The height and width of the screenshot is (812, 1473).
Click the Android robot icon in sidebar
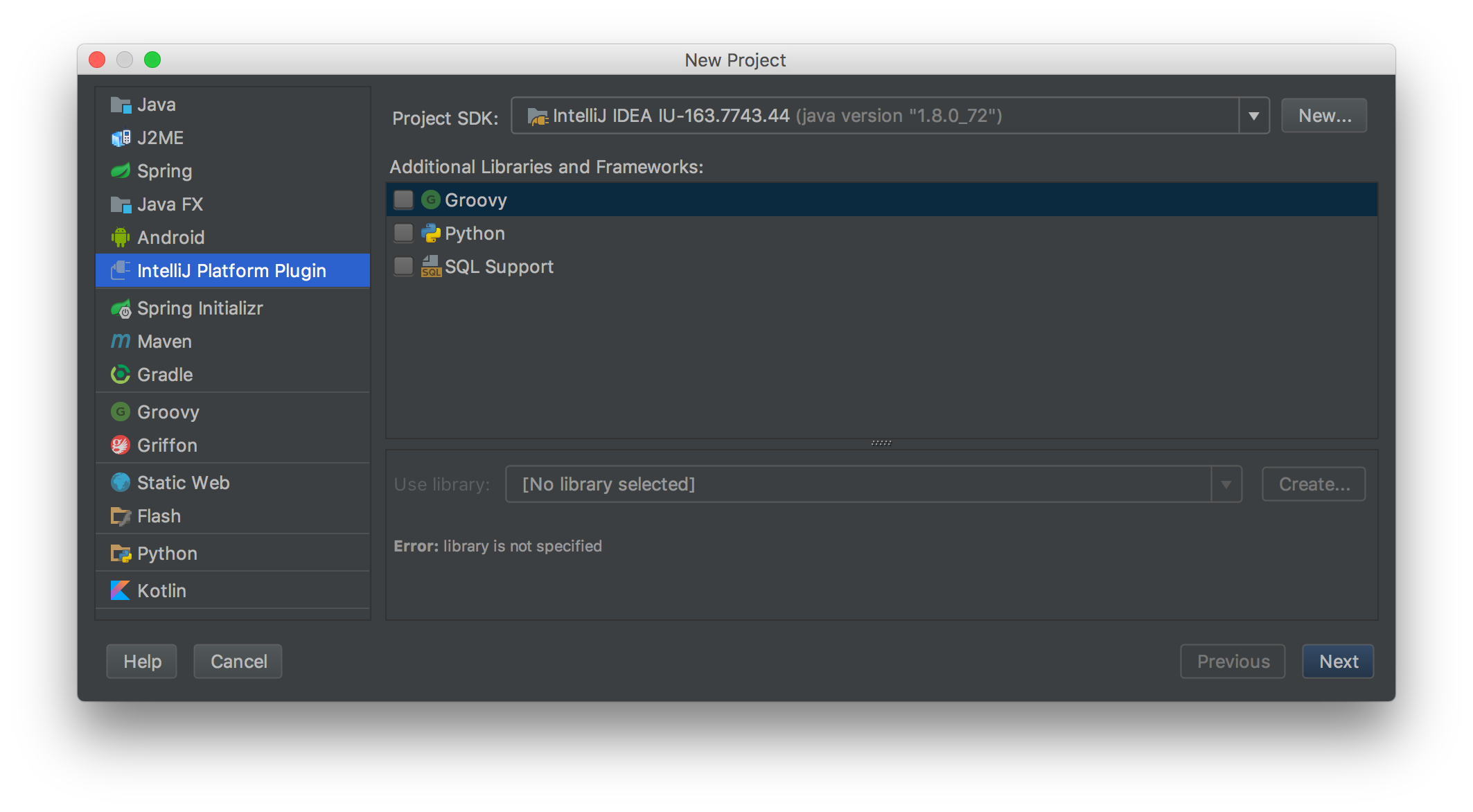click(x=121, y=237)
